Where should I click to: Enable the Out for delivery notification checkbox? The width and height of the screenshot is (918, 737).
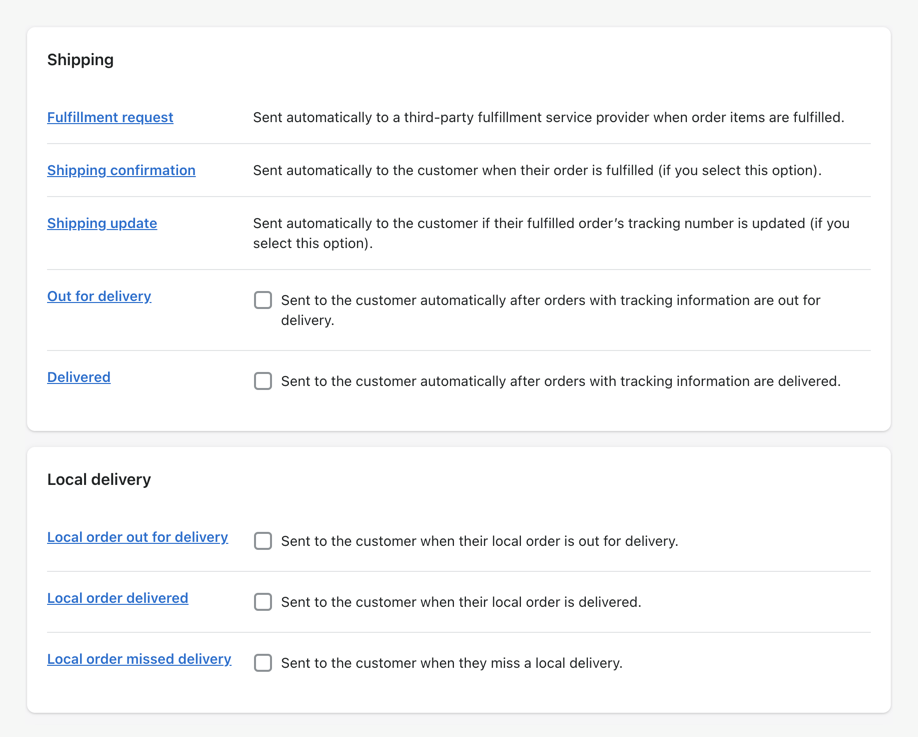coord(262,299)
